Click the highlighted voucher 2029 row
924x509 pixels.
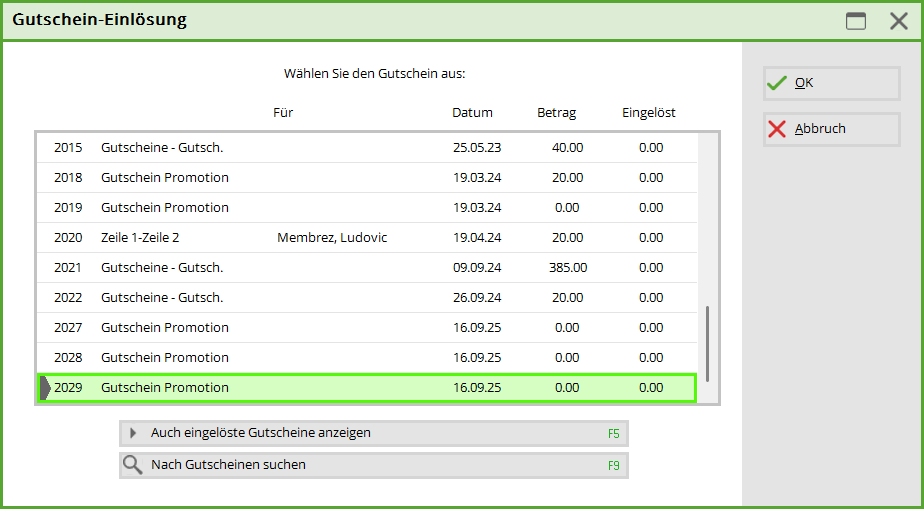point(366,388)
